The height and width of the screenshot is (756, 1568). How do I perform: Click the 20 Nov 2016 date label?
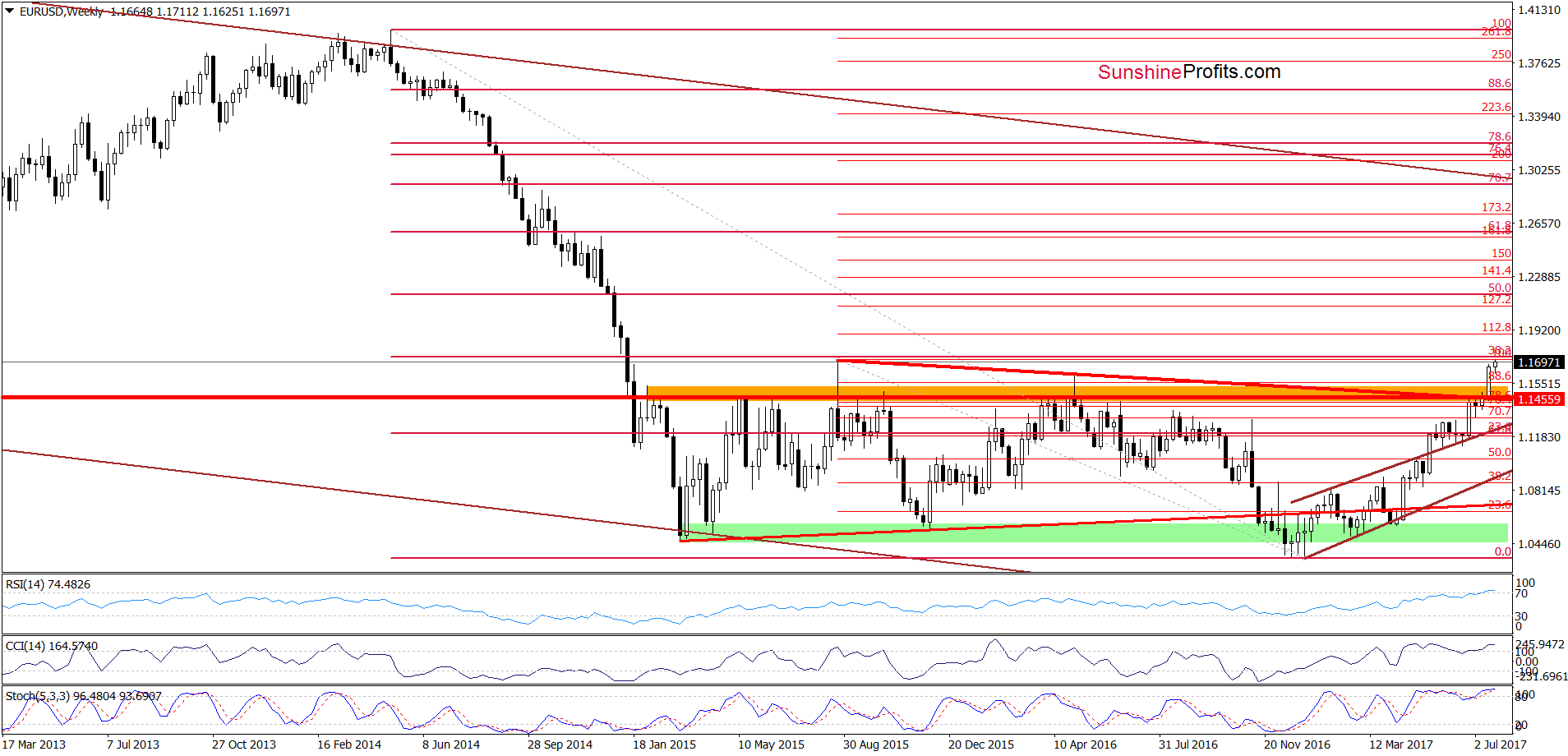(x=1297, y=744)
